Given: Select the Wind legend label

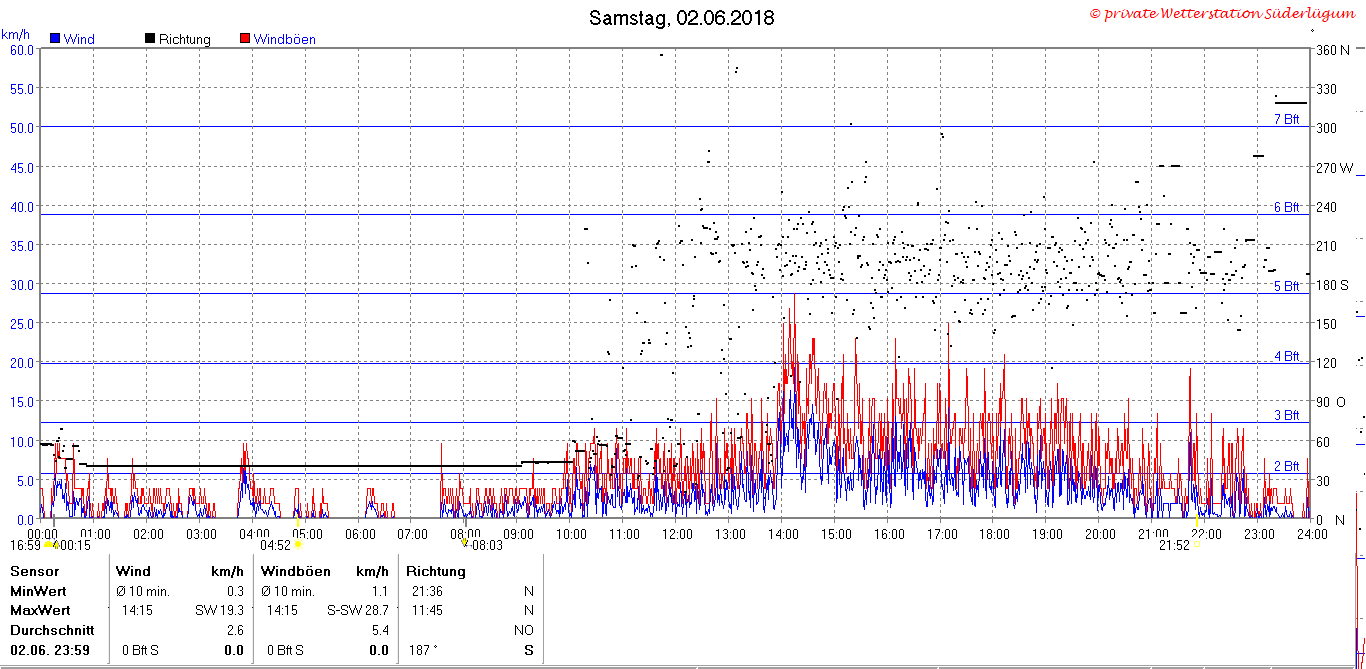Looking at the screenshot, I should point(79,40).
